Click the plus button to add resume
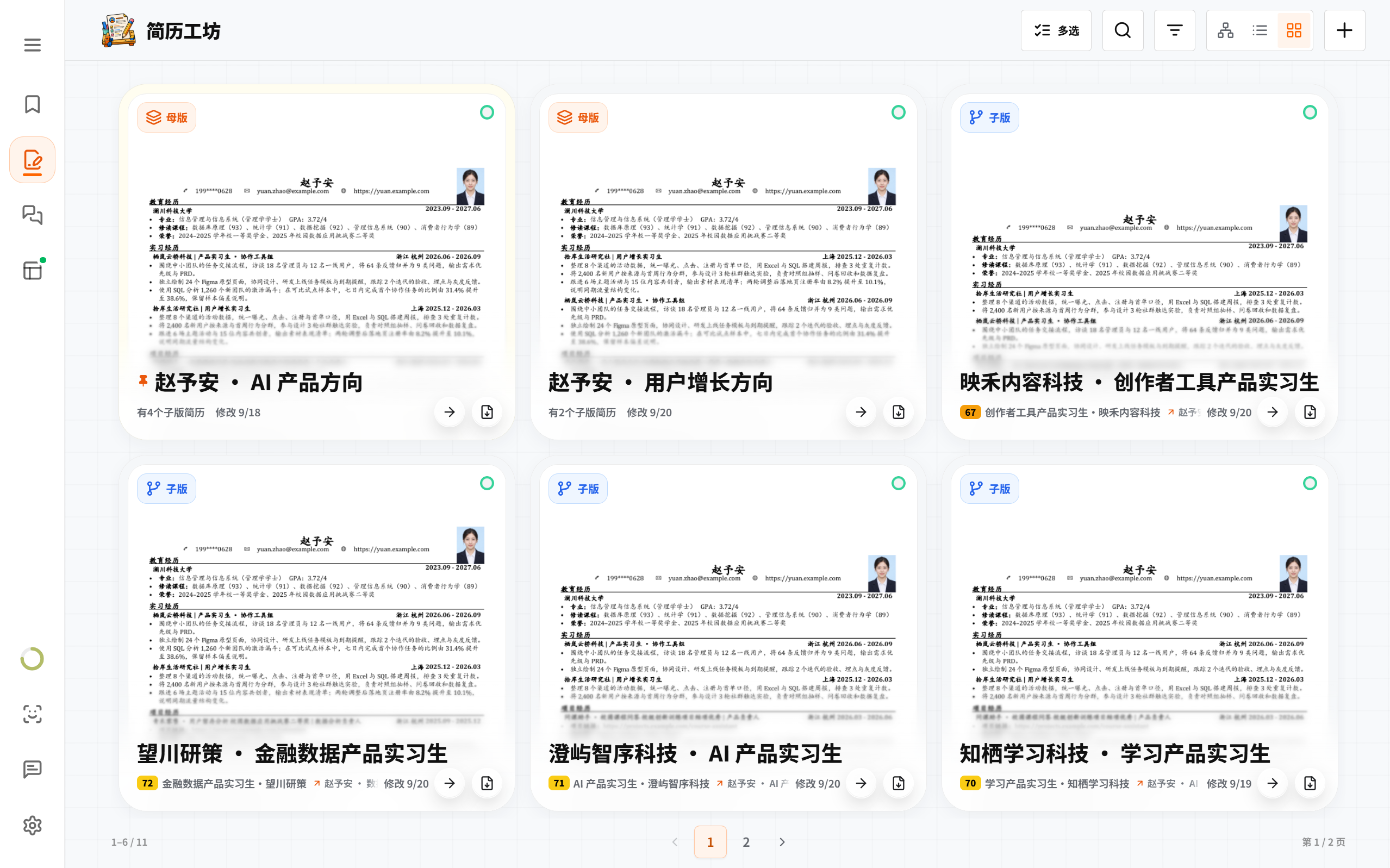The image size is (1390, 868). click(1345, 30)
